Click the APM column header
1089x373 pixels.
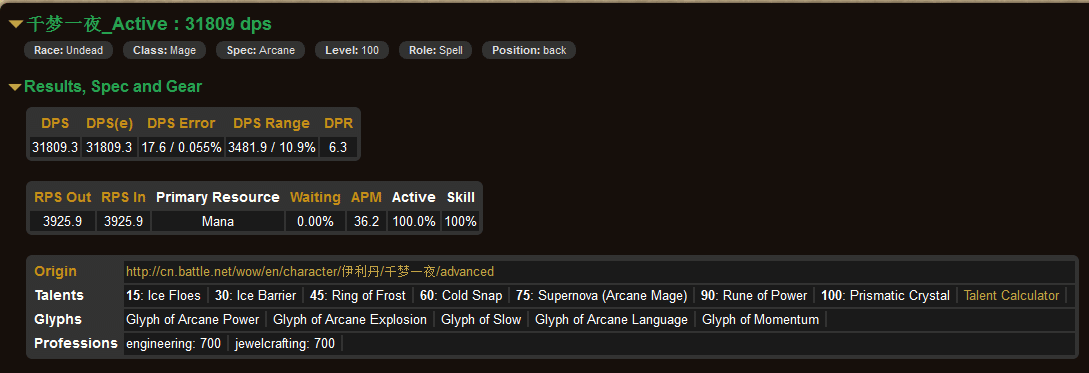click(366, 197)
